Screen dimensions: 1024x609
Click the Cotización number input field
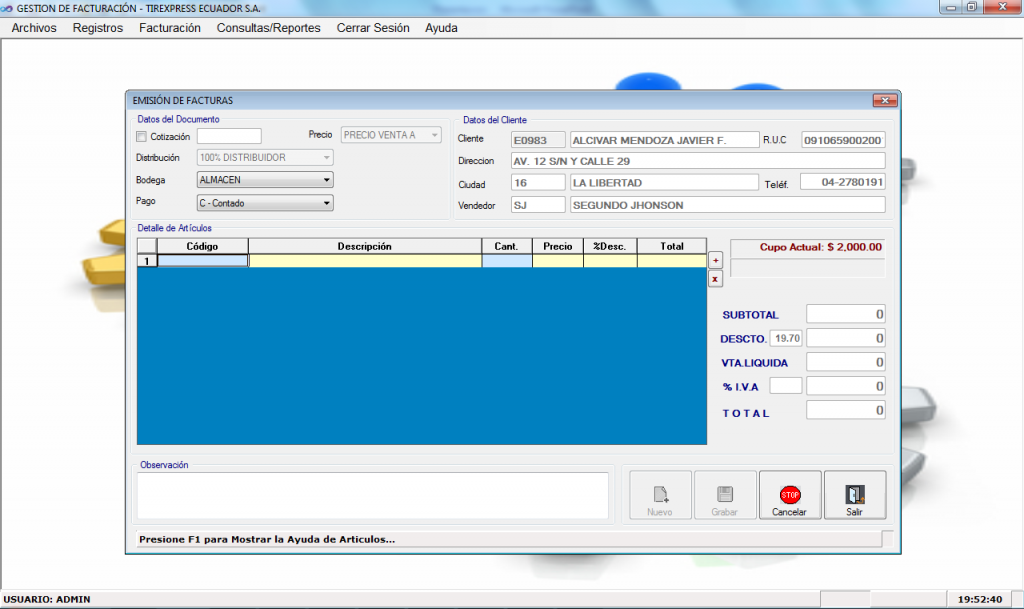click(229, 136)
